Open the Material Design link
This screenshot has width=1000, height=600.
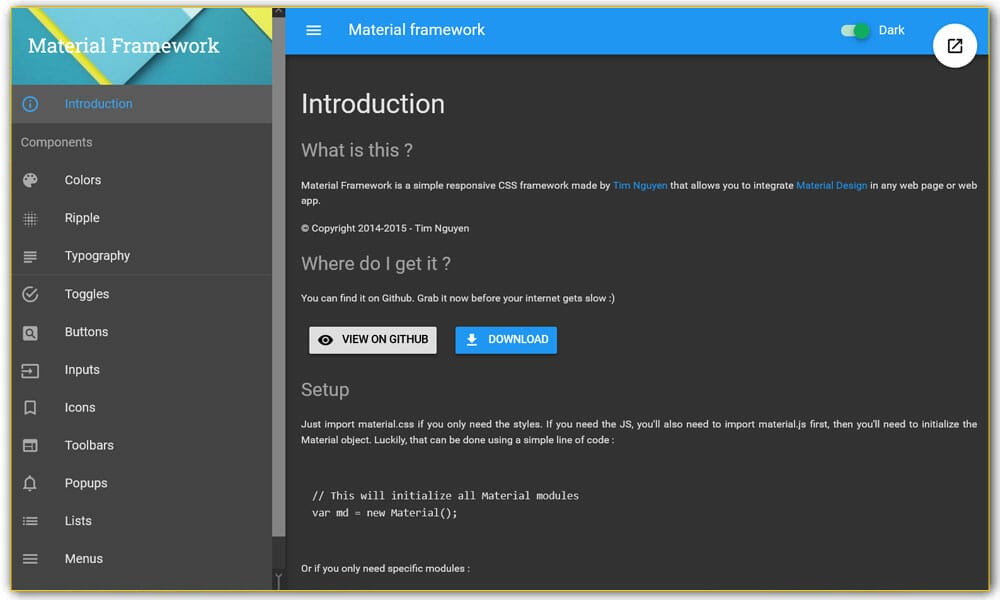832,185
